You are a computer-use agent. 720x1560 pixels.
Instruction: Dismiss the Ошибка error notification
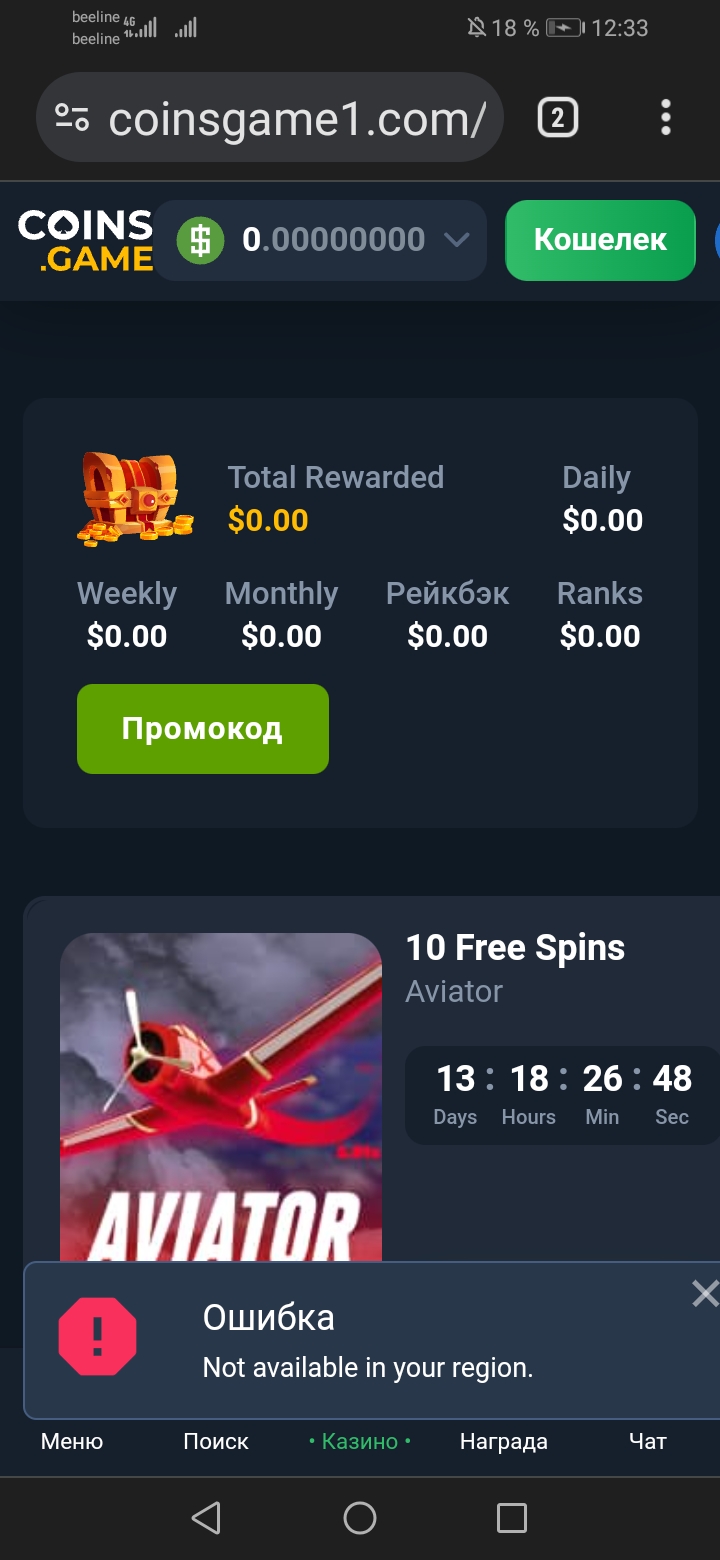tap(705, 1294)
